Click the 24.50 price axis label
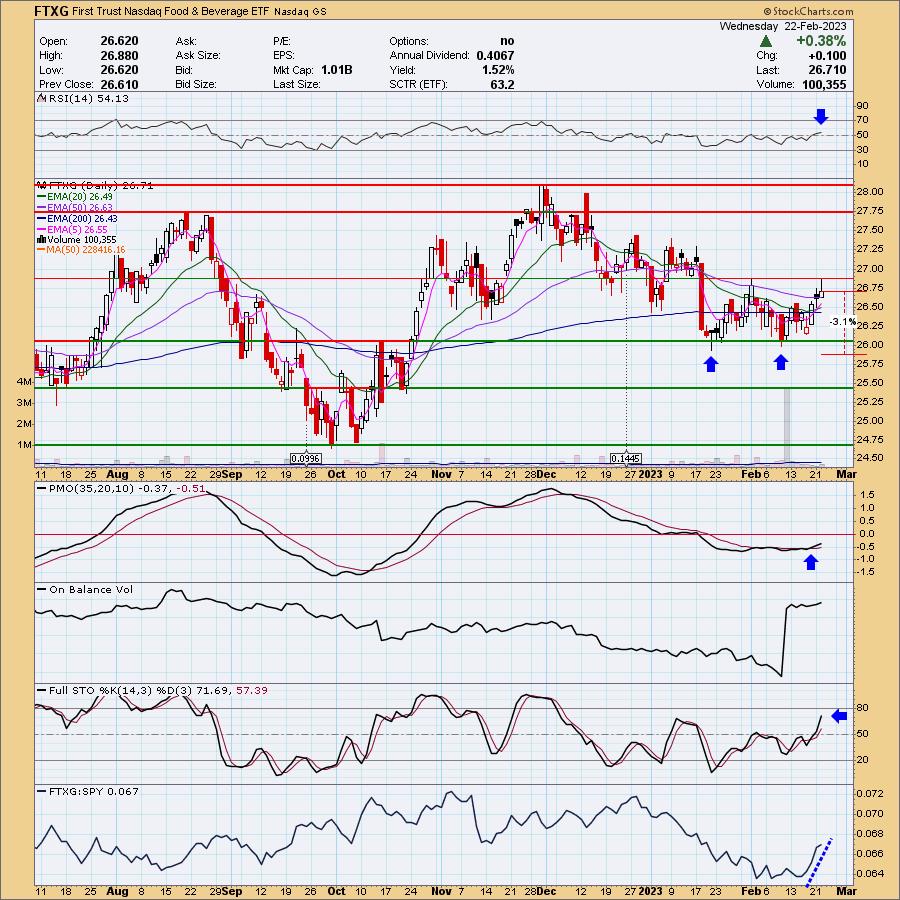Image resolution: width=900 pixels, height=900 pixels. click(870, 457)
